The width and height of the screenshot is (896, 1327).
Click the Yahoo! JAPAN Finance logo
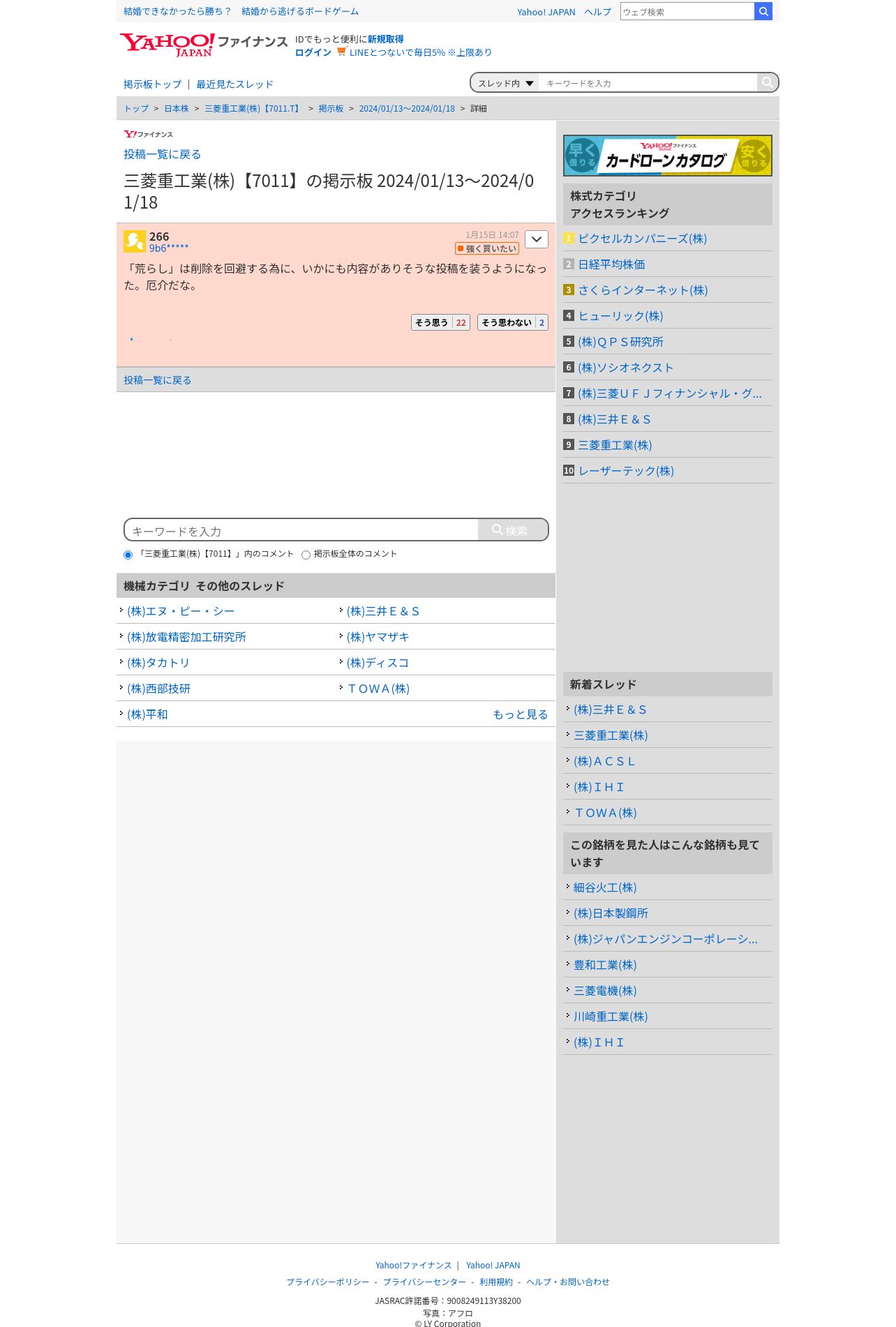pos(203,45)
